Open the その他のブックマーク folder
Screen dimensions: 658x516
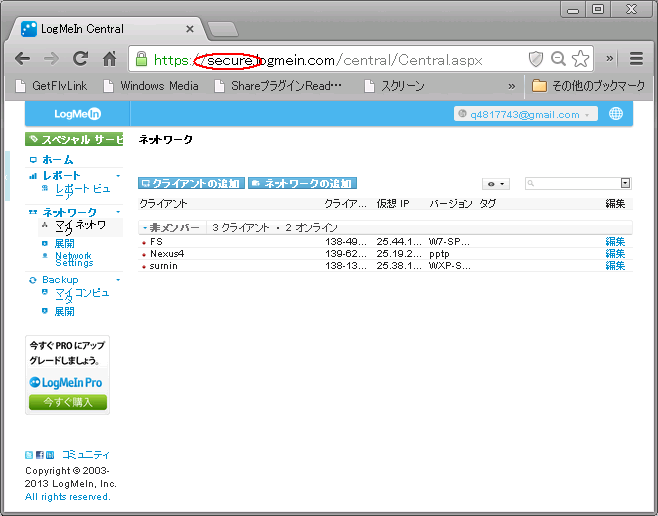pyautogui.click(x=588, y=86)
